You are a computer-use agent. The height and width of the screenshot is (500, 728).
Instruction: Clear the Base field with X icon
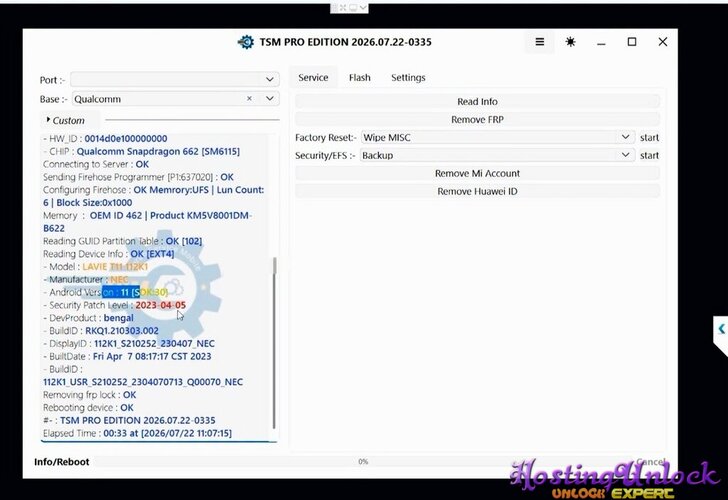click(x=249, y=98)
